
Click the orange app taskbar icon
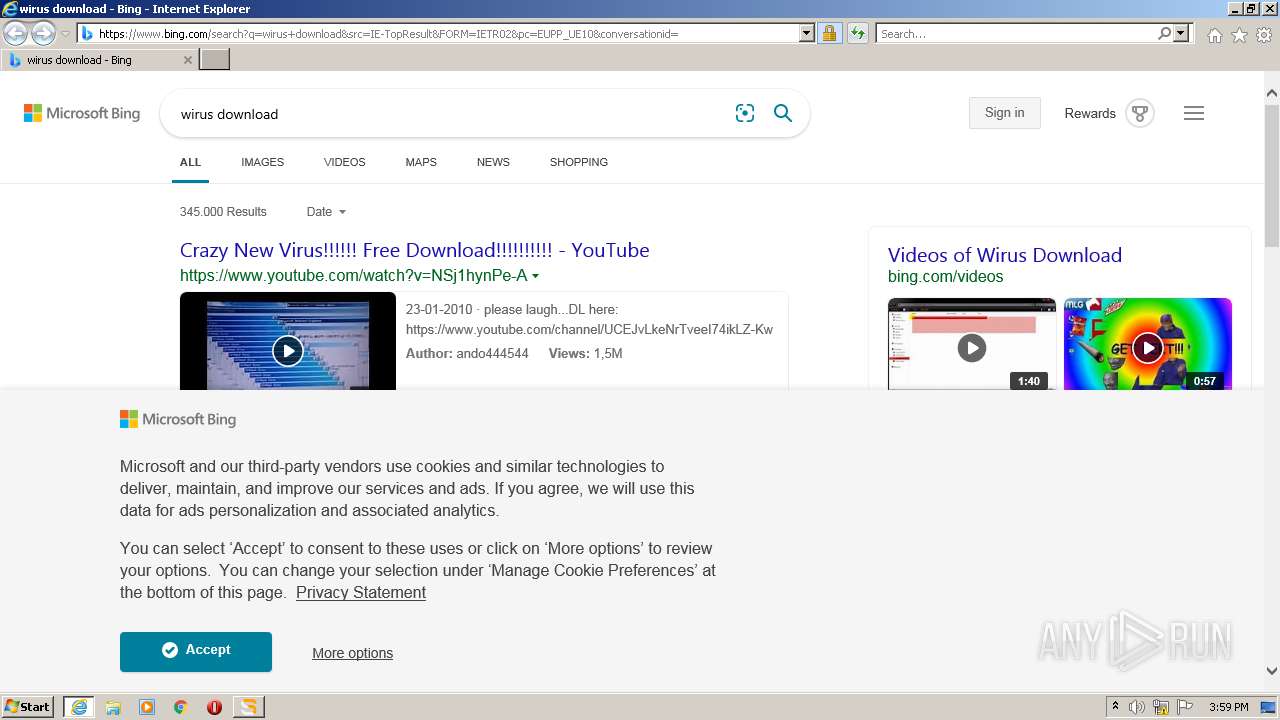click(248, 707)
